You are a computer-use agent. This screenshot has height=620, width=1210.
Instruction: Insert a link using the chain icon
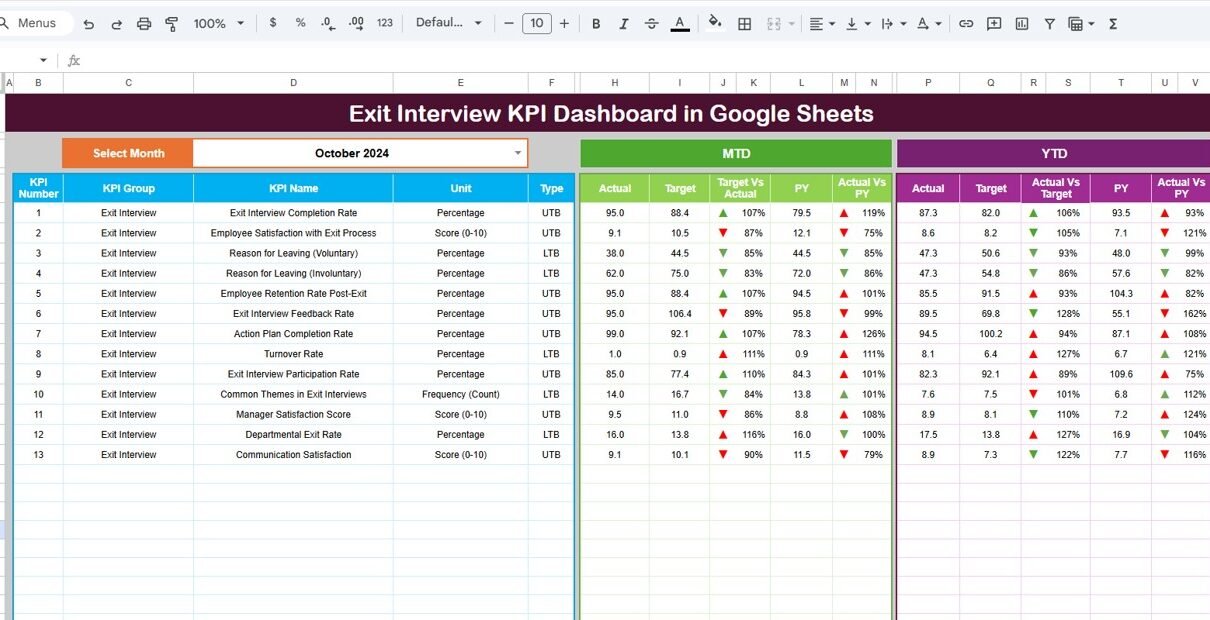(966, 23)
